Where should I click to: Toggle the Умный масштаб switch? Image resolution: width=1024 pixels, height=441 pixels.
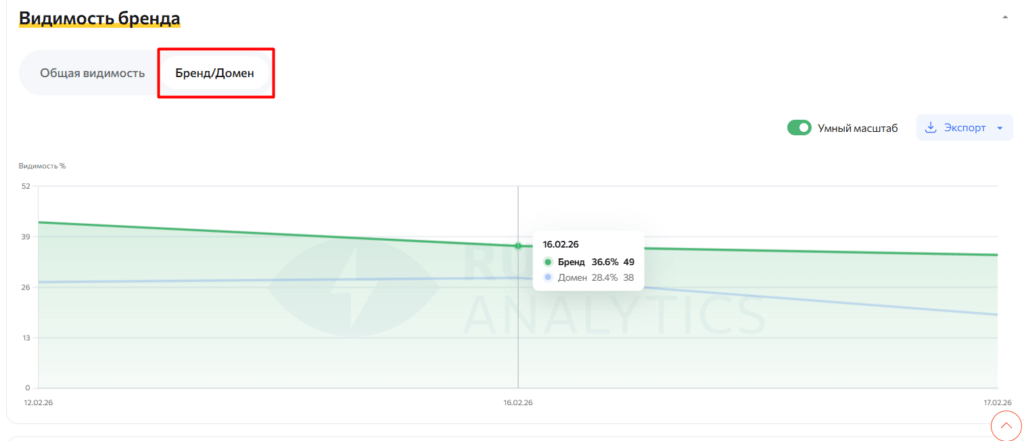(799, 128)
